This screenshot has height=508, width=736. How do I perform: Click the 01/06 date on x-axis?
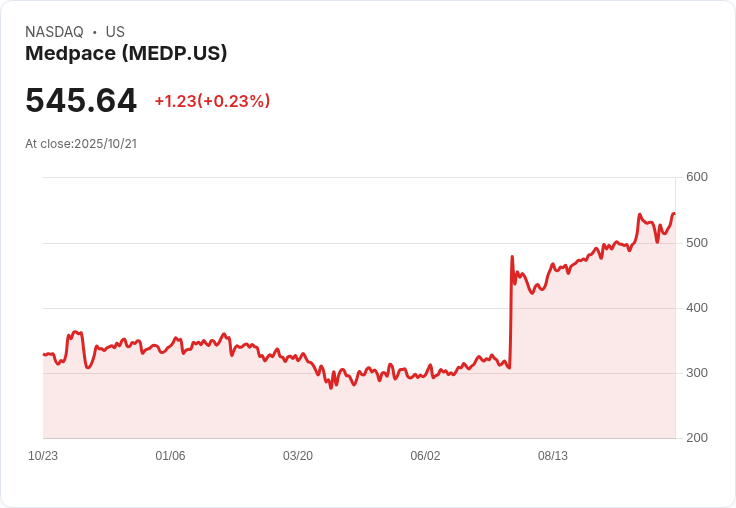(170, 456)
